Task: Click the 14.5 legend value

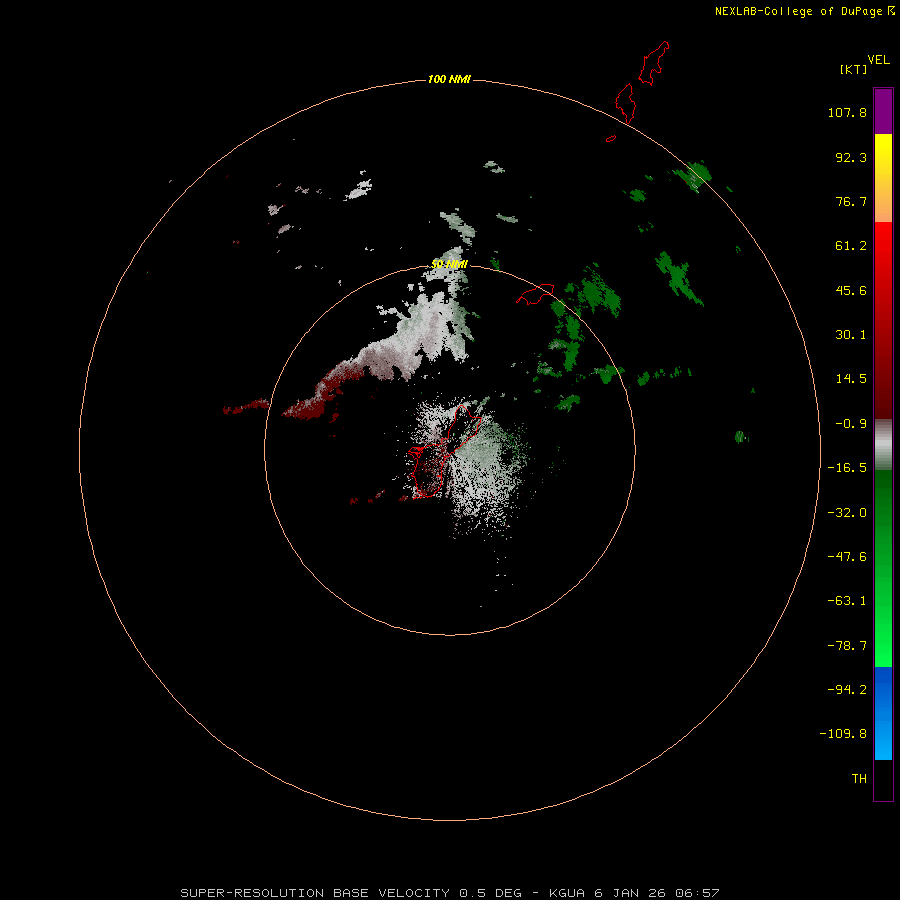Action: point(851,379)
